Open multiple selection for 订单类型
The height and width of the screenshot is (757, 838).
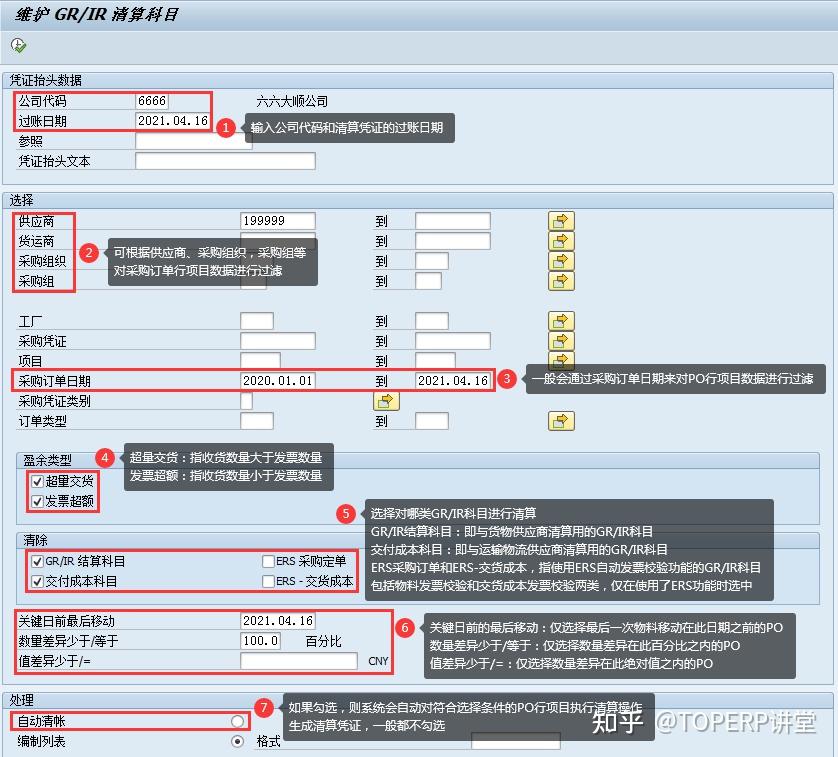click(561, 421)
